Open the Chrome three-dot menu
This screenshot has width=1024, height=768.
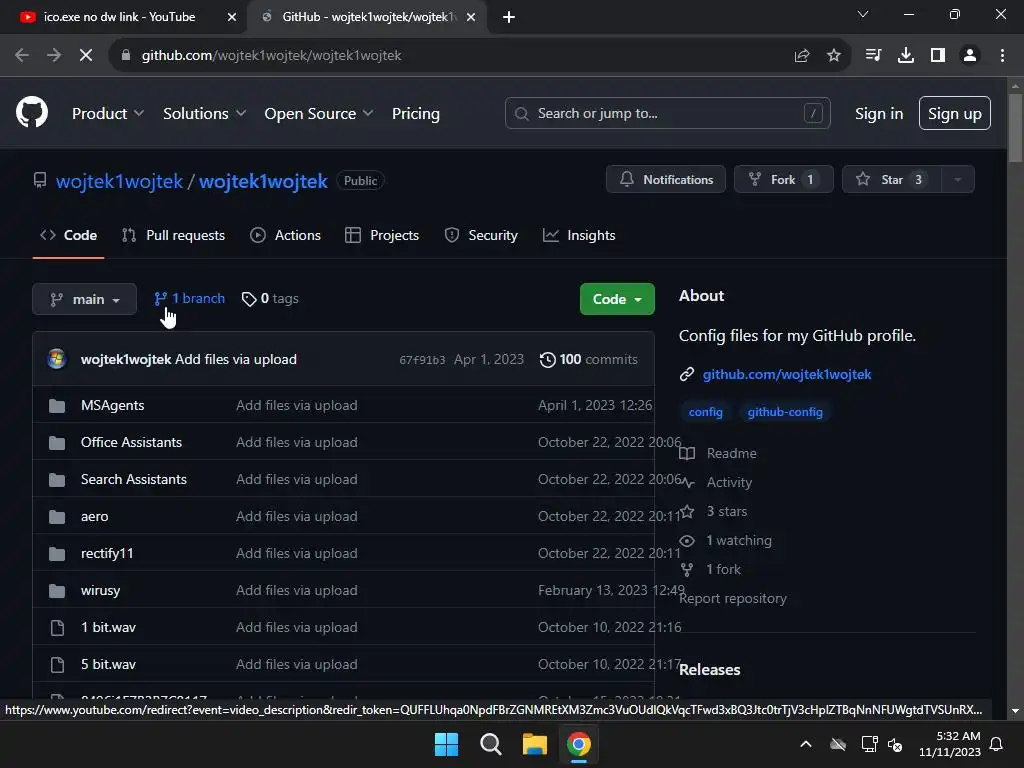click(1002, 56)
